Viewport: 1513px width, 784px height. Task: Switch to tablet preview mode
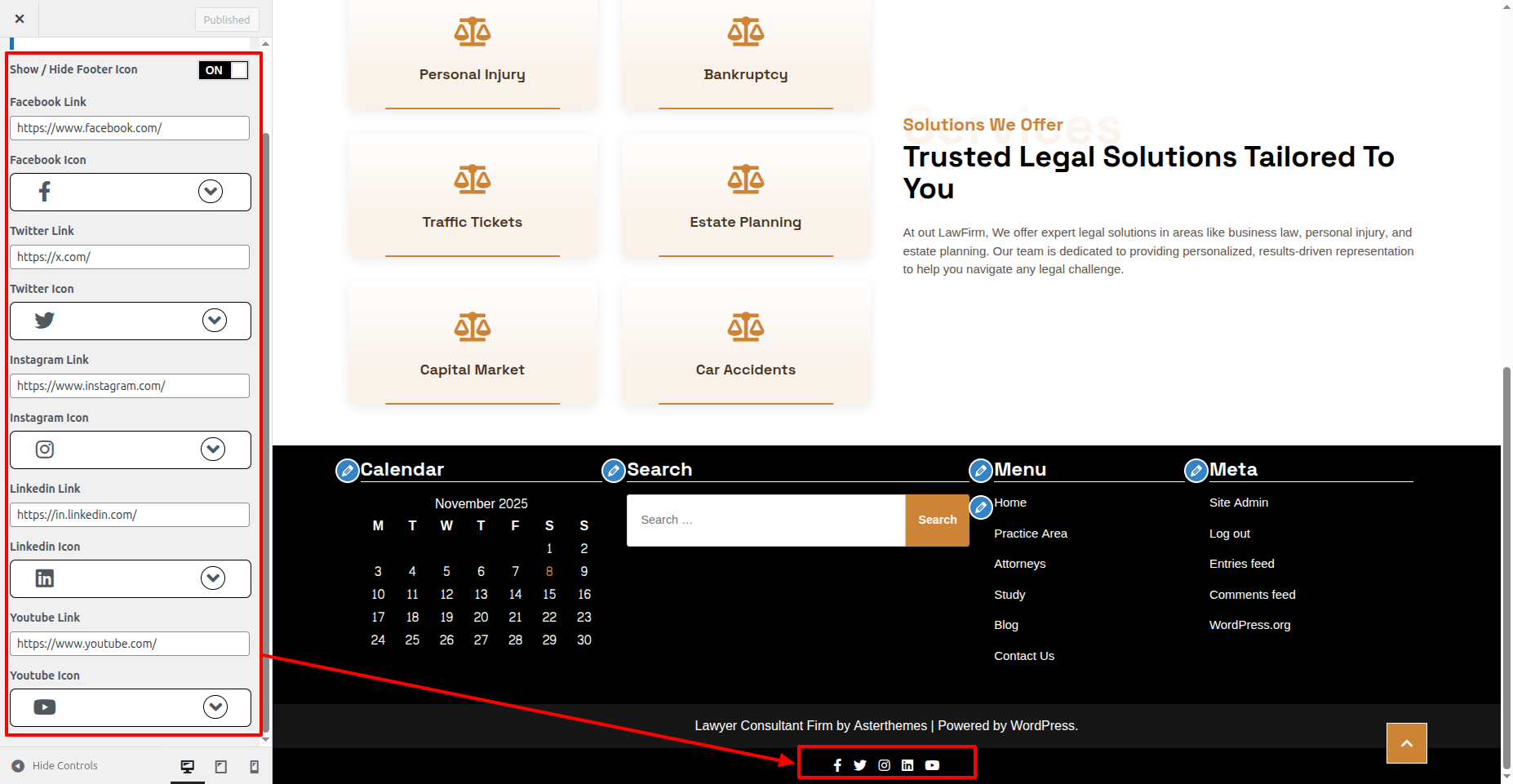pyautogui.click(x=221, y=766)
